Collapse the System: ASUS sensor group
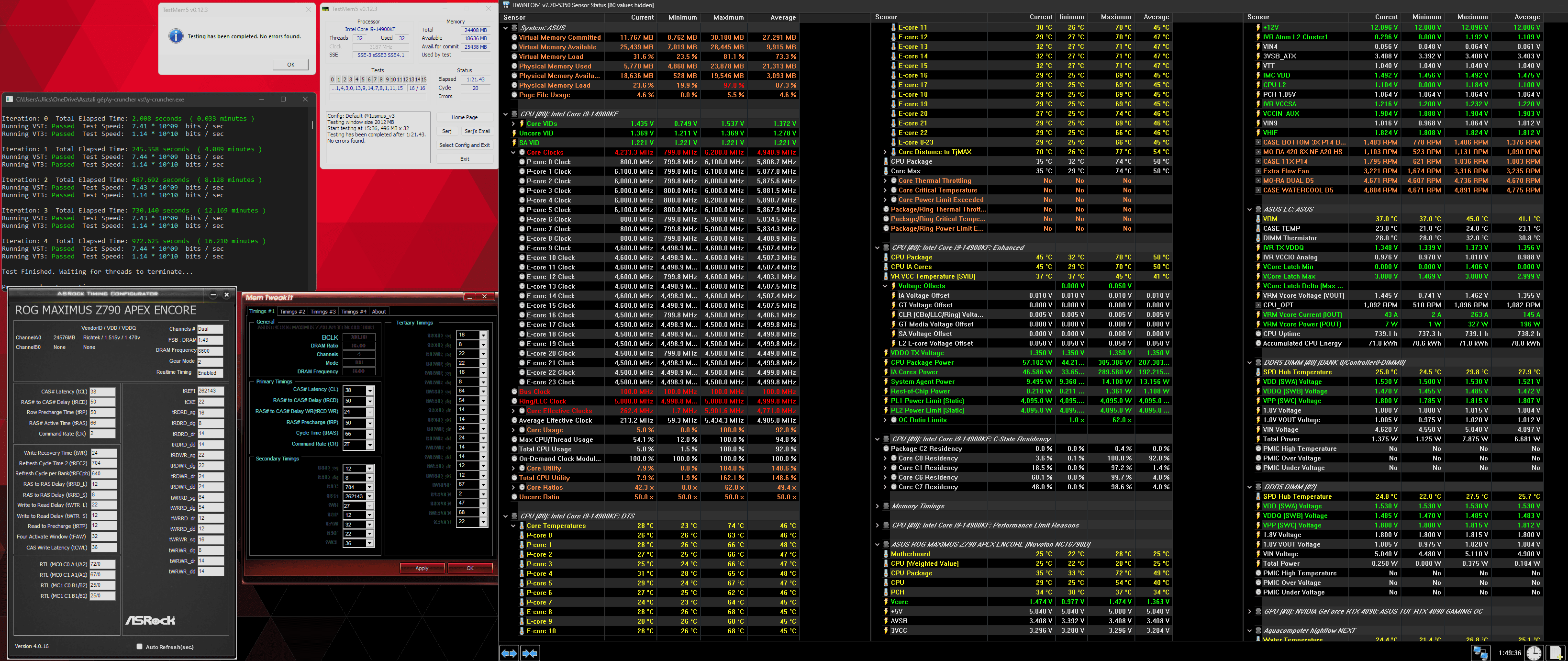 tap(505, 28)
